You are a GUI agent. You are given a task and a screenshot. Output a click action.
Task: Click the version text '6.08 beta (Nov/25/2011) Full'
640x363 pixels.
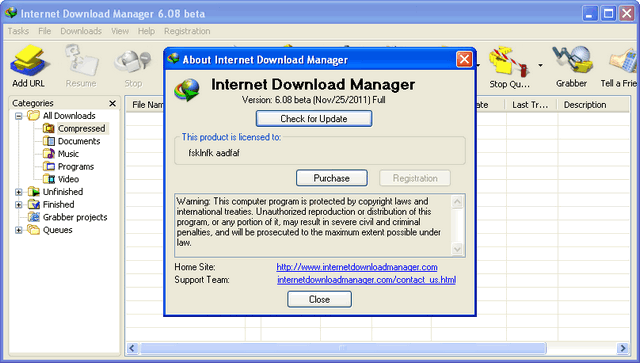point(330,100)
